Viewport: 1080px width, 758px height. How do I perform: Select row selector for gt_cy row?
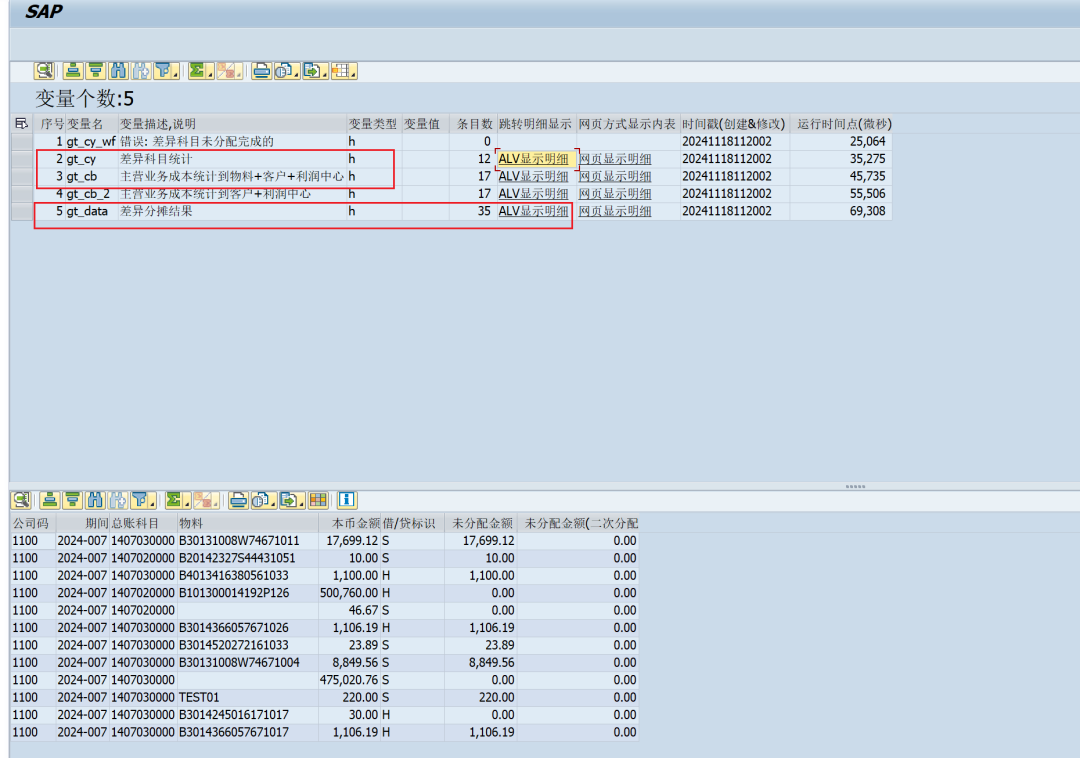(x=22, y=159)
